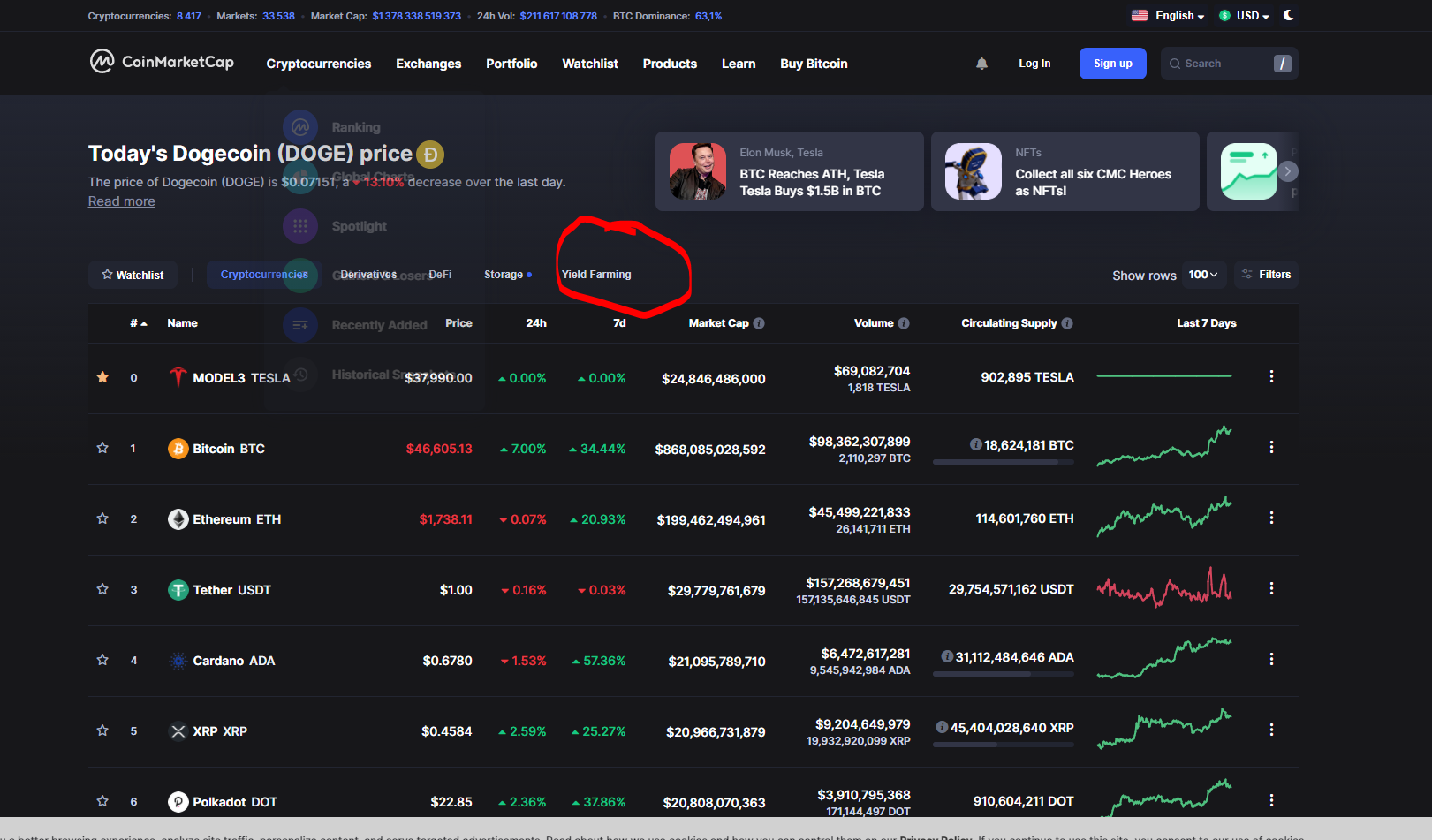Click the Bitcoin coin icon

click(x=178, y=449)
